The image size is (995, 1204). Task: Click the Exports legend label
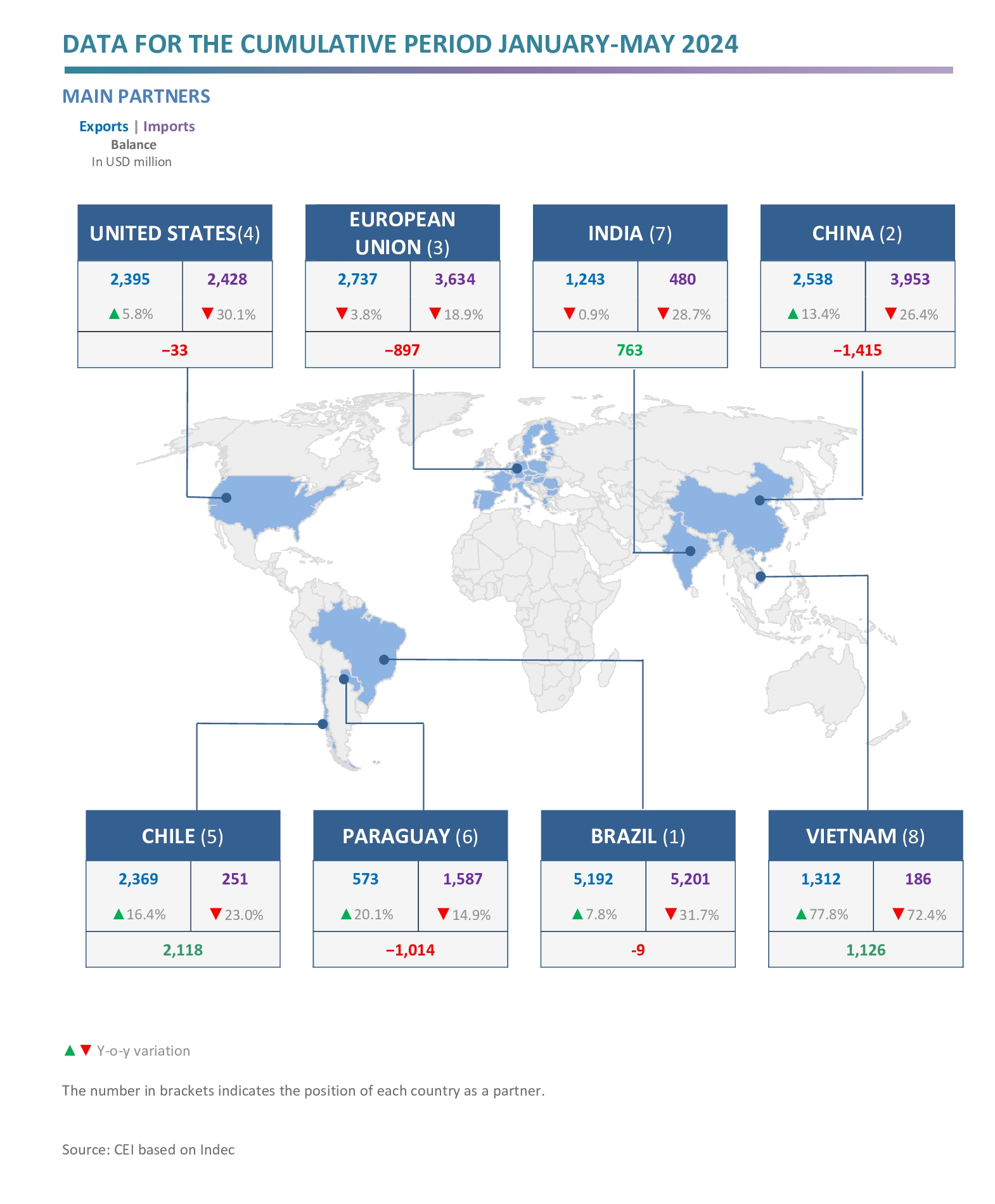(103, 126)
